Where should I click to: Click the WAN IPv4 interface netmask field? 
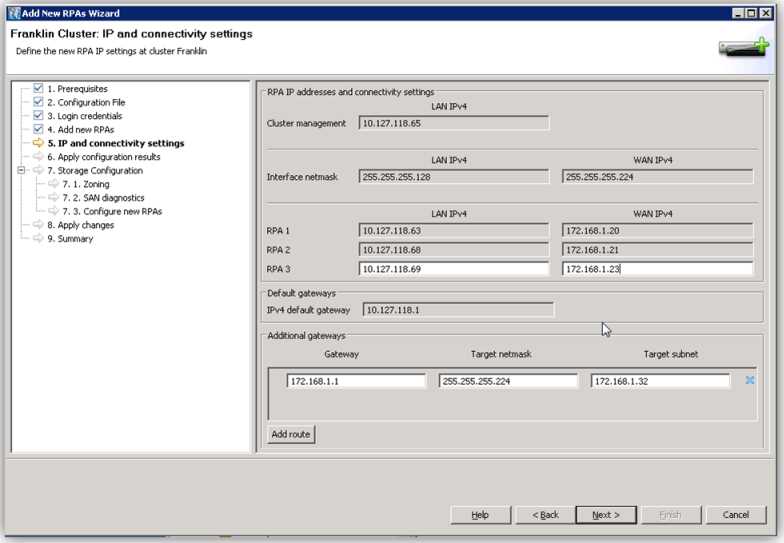point(657,176)
